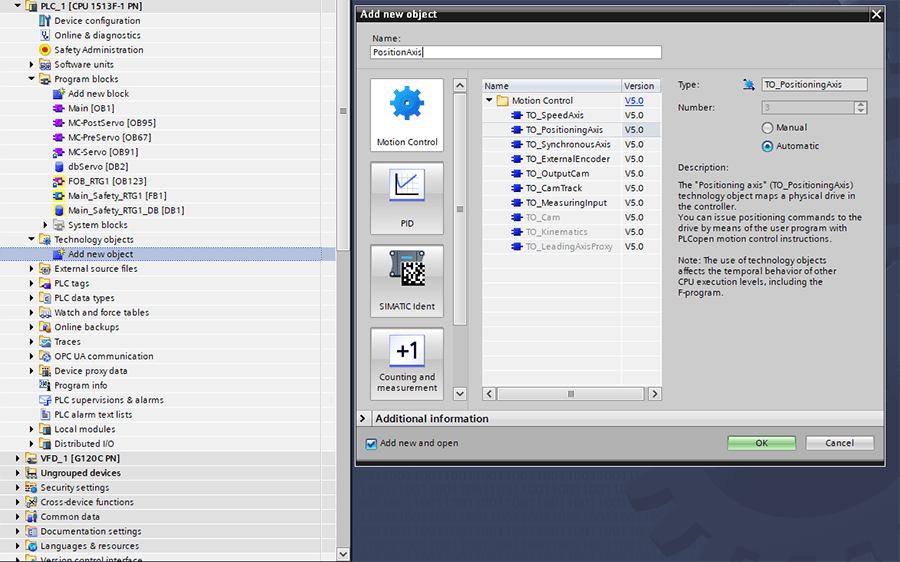Image resolution: width=900 pixels, height=562 pixels.
Task: Expand the System blocks folder
Action: 45,224
